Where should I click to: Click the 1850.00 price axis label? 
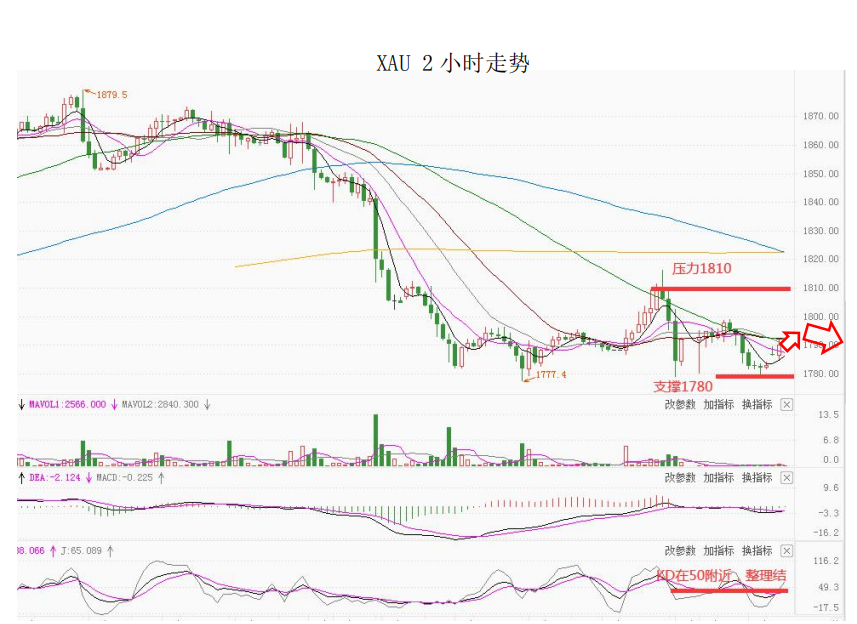820,174
